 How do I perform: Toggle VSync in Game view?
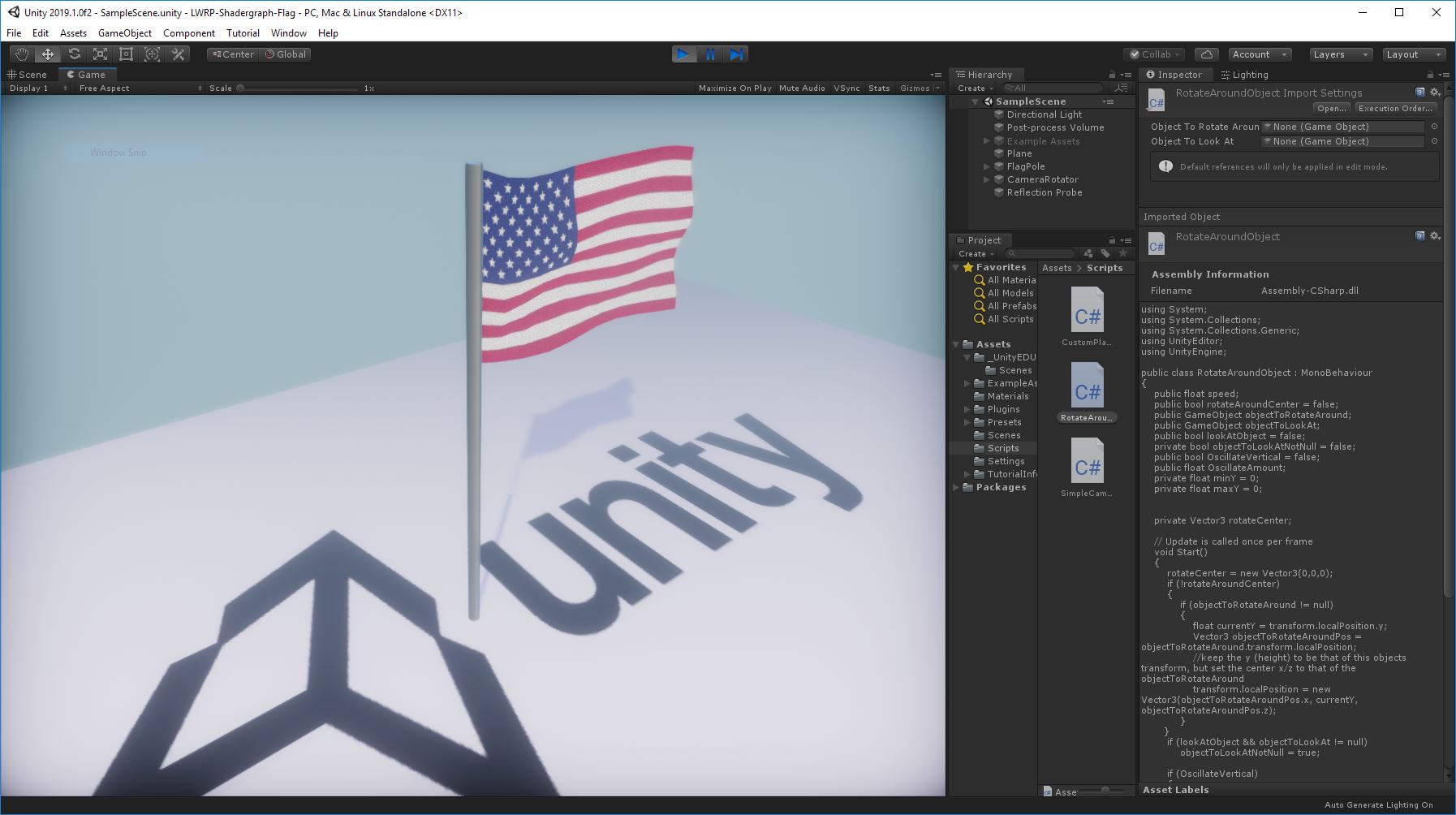(846, 88)
